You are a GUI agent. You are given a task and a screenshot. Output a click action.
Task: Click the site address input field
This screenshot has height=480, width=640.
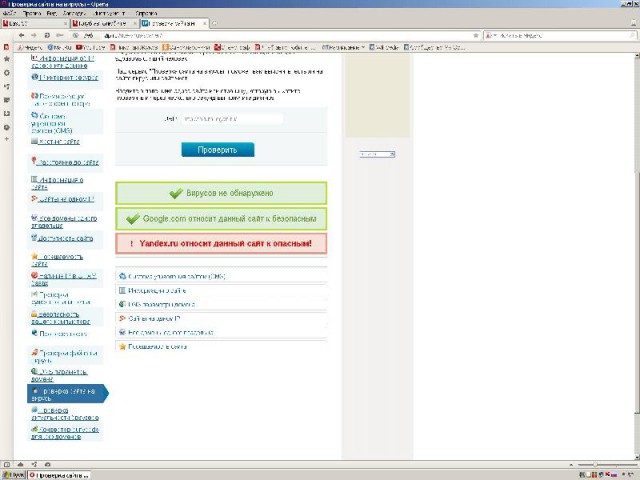click(231, 119)
